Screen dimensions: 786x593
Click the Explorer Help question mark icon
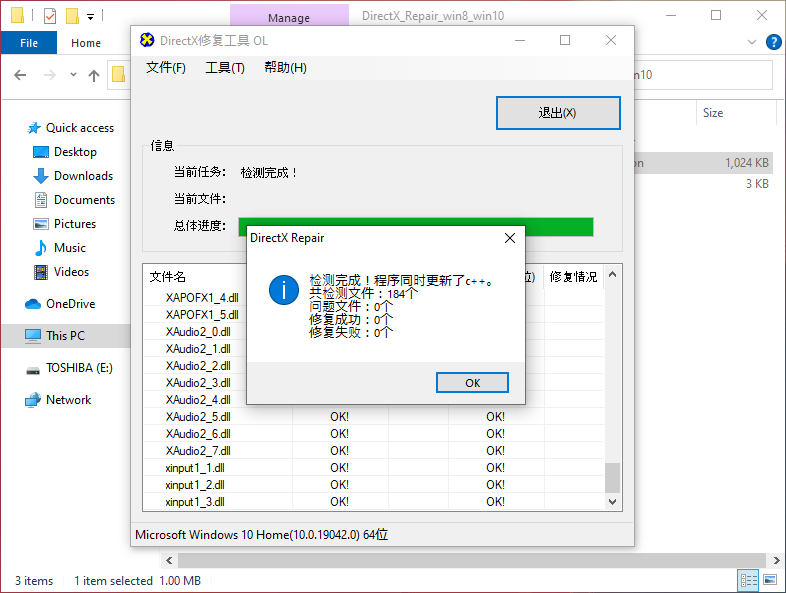[x=773, y=42]
